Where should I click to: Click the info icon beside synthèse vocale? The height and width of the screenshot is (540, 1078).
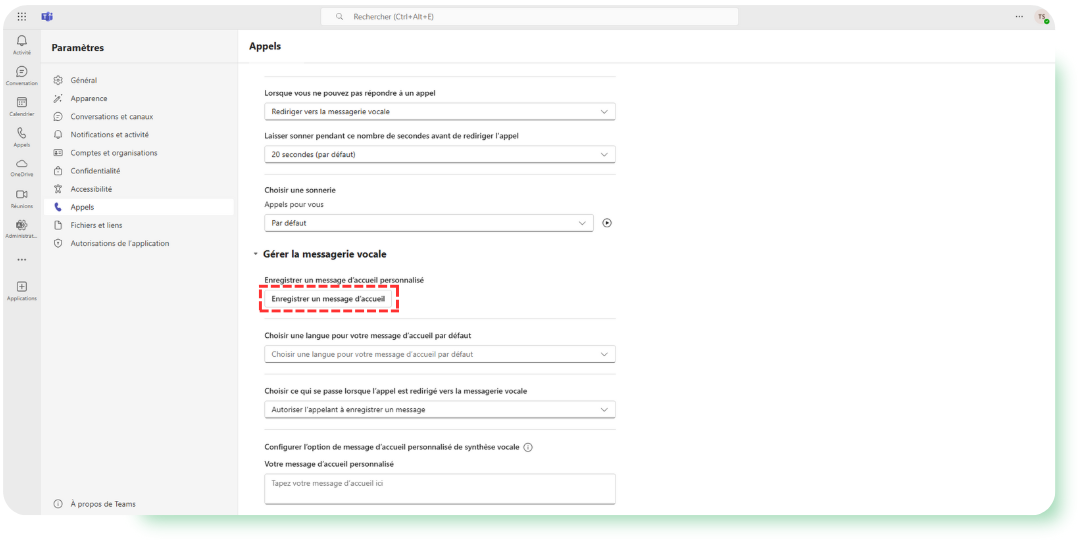(x=528, y=447)
